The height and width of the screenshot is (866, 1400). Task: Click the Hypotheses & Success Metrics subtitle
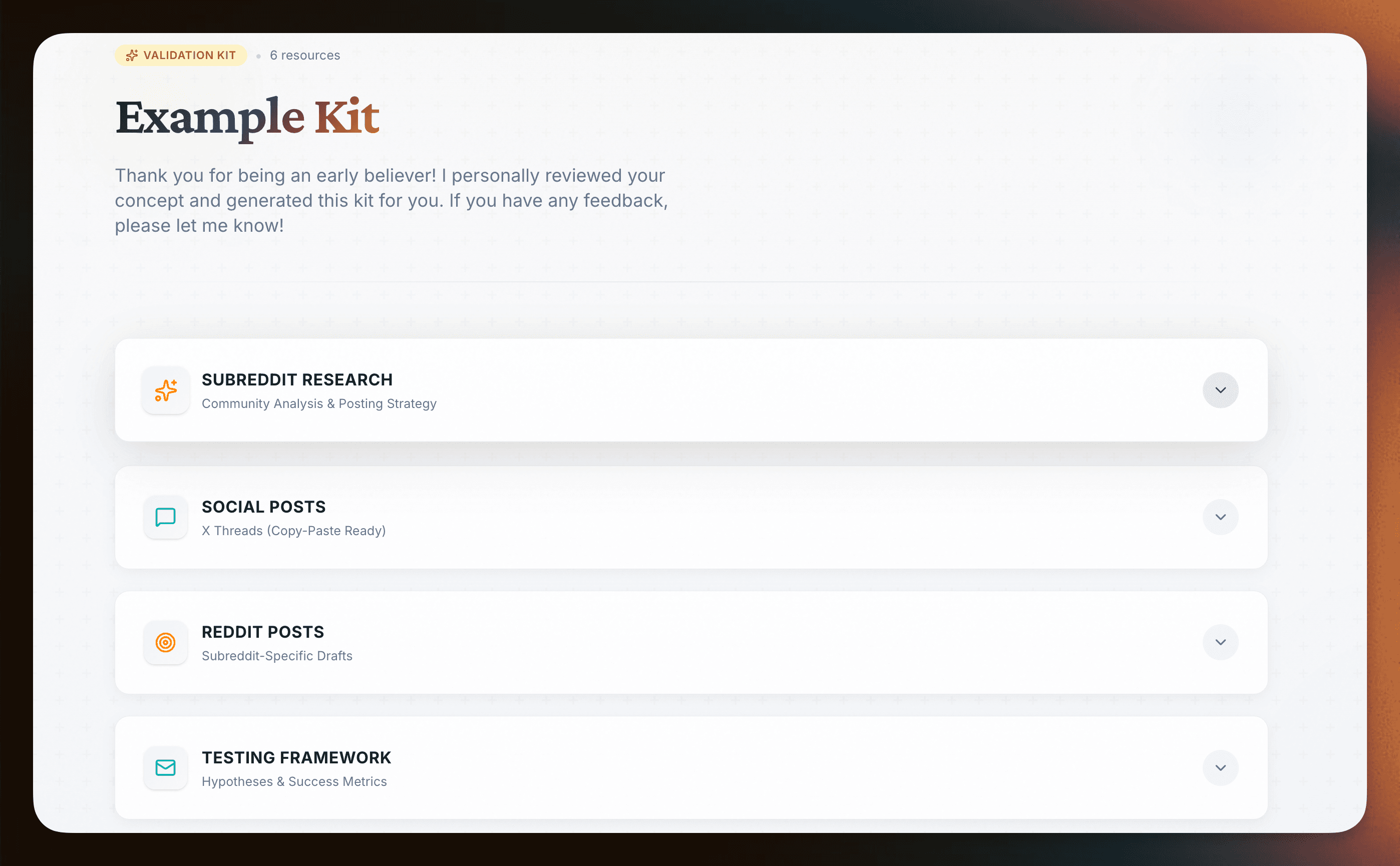click(x=294, y=781)
